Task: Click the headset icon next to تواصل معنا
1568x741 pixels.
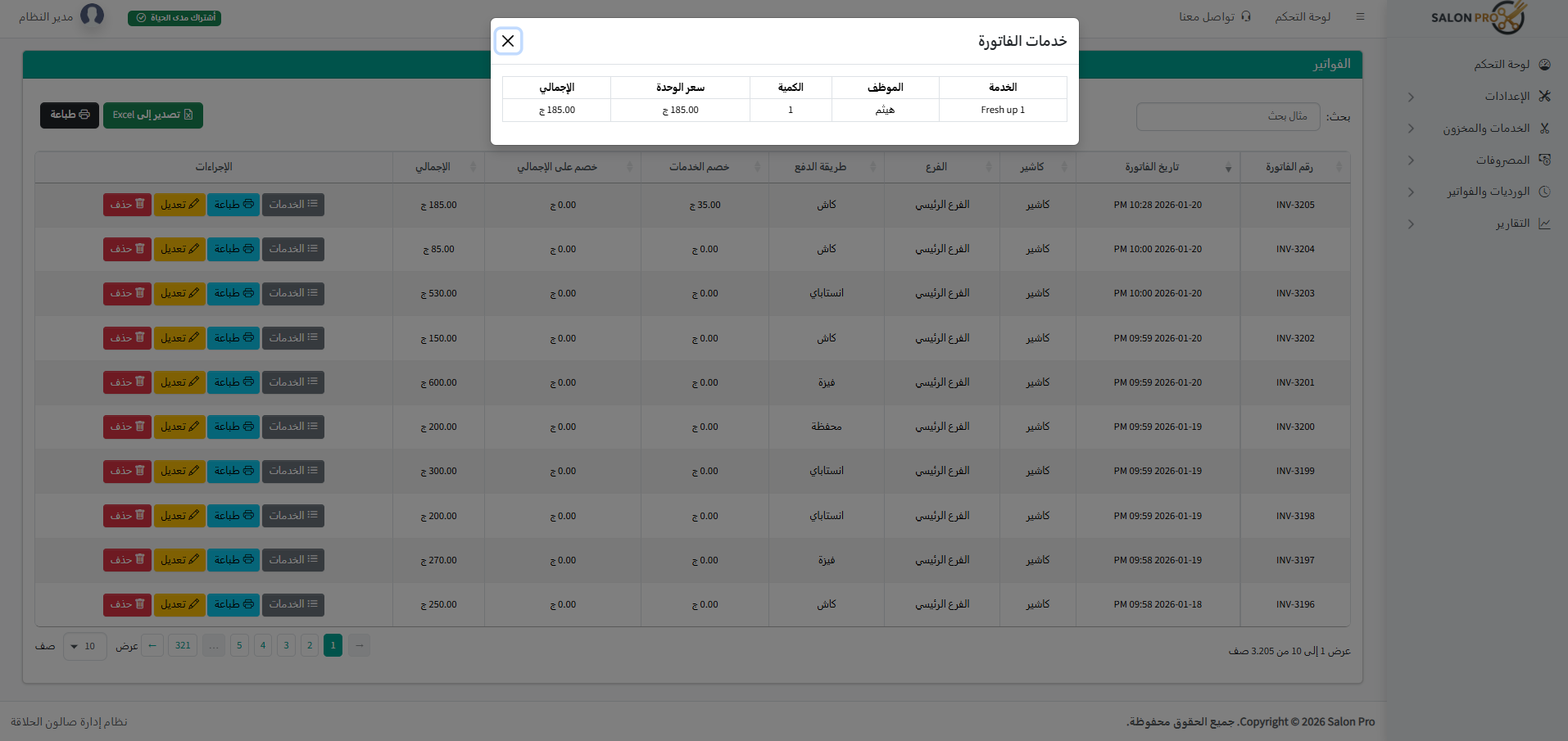Action: click(x=1246, y=16)
